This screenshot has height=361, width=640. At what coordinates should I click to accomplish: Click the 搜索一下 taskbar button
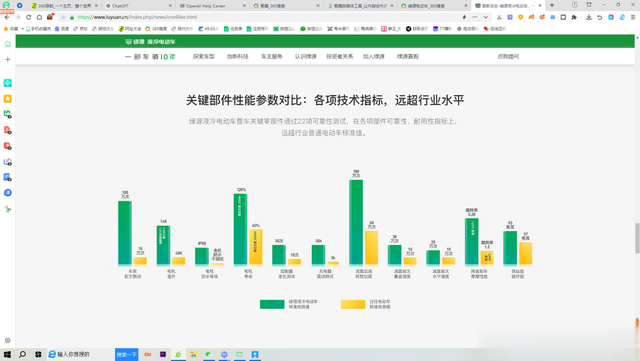coord(127,354)
